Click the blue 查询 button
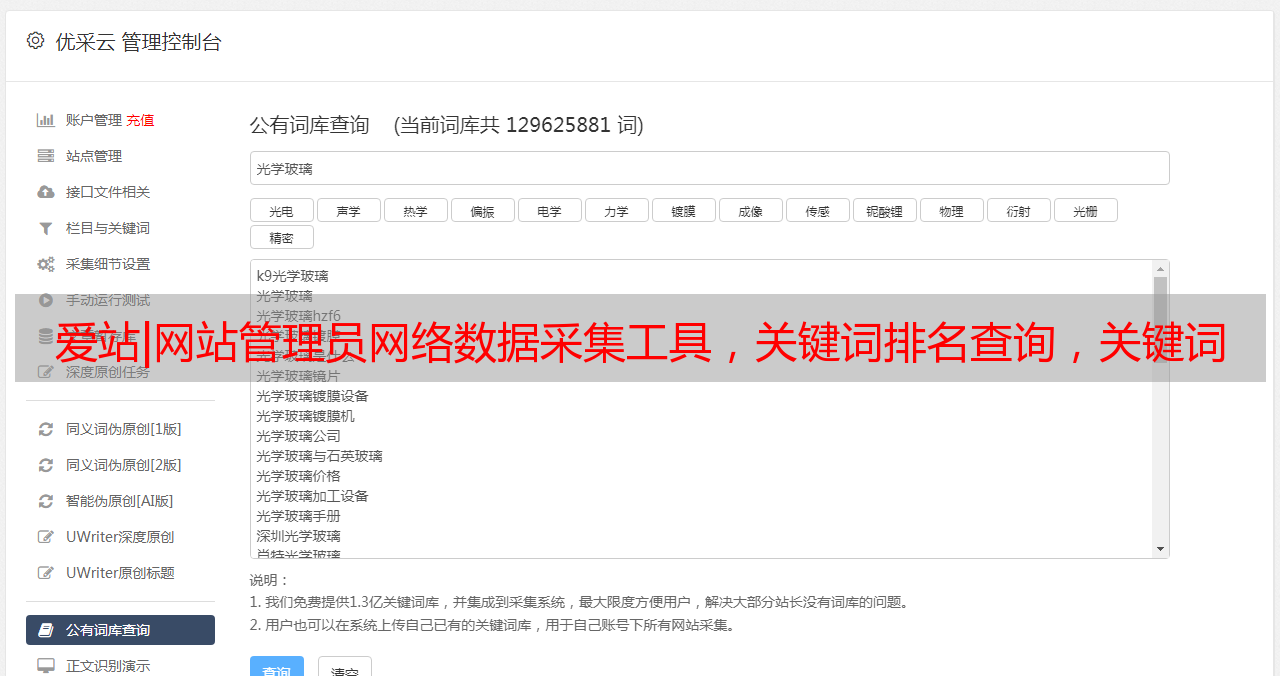 coord(277,668)
